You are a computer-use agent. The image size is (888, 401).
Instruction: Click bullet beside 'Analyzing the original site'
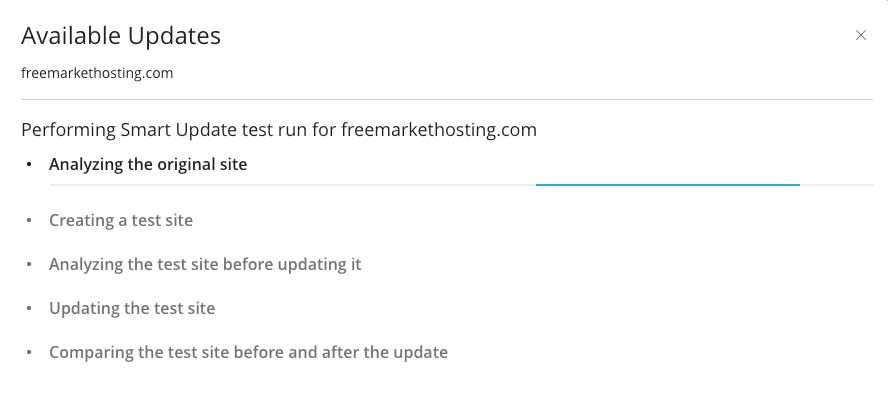point(29,165)
